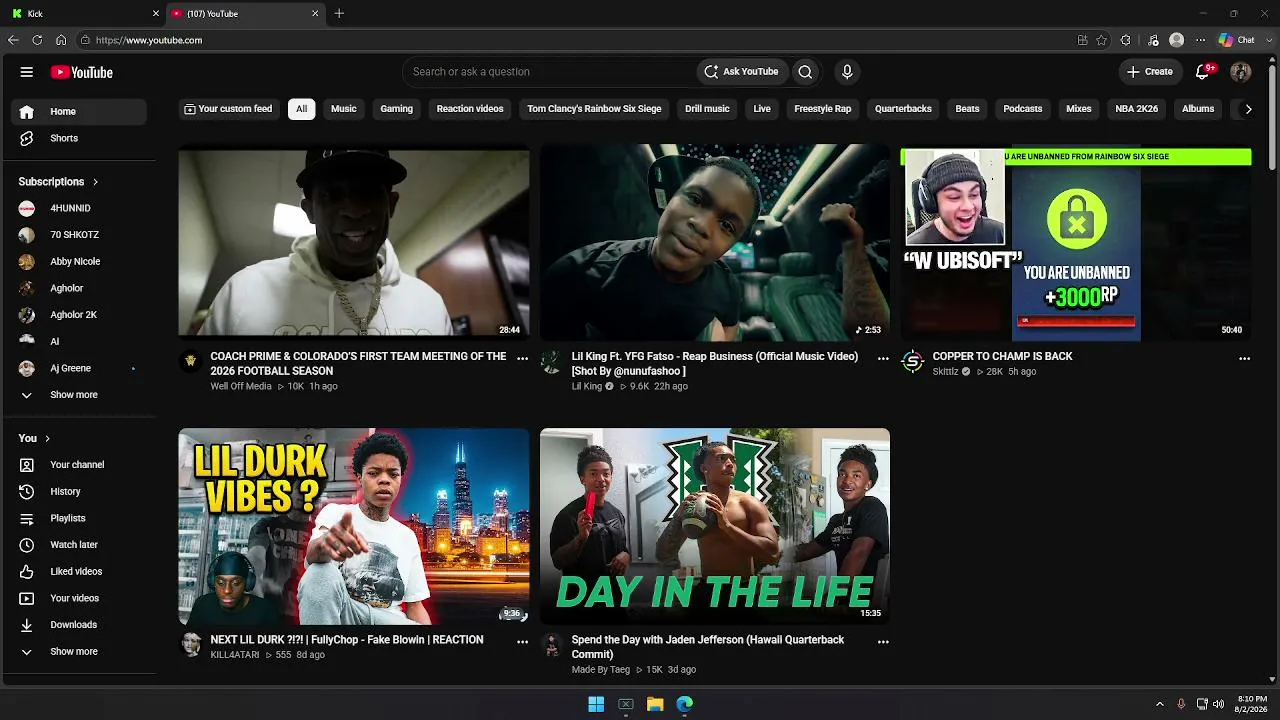Open Your videos in the sidebar
Viewport: 1280px width, 720px height.
pyautogui.click(x=77, y=598)
